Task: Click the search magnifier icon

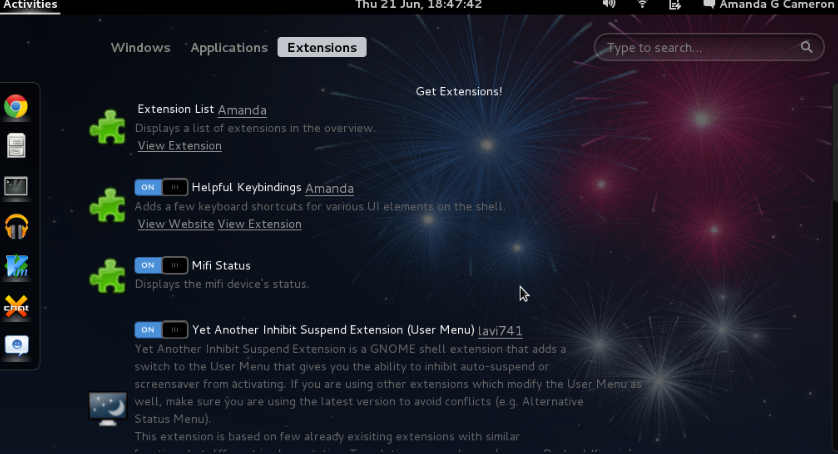Action: pos(806,47)
